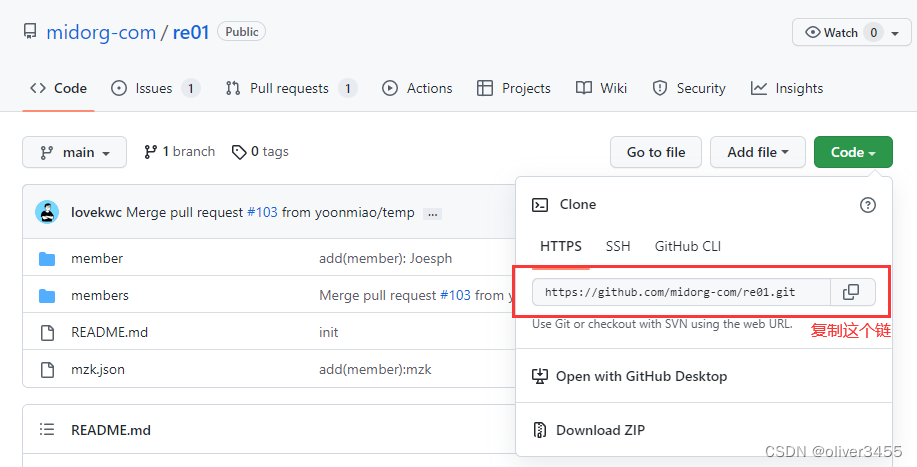Click the README.md heading in preview panel

(x=111, y=430)
